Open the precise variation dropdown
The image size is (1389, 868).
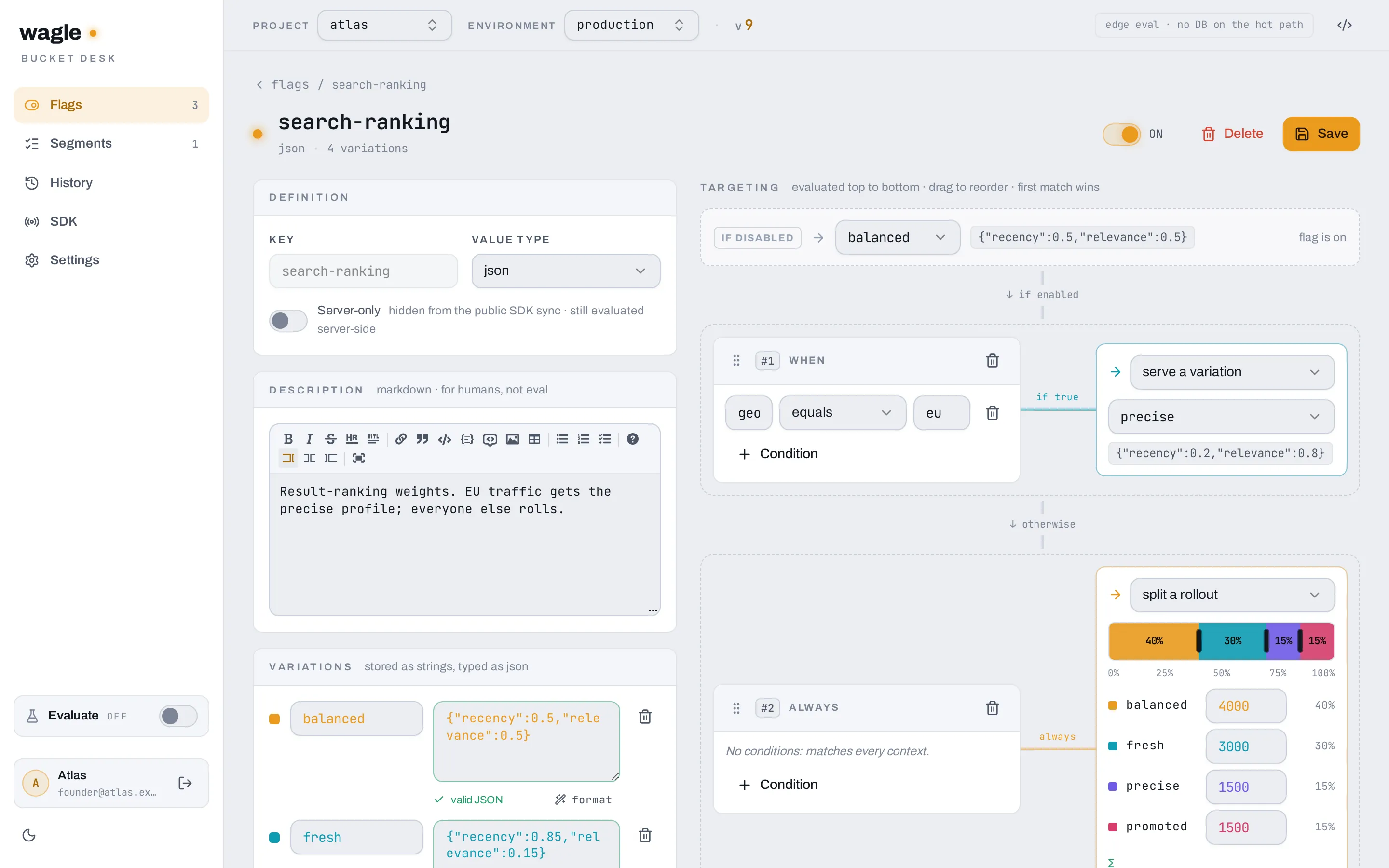tap(1221, 417)
